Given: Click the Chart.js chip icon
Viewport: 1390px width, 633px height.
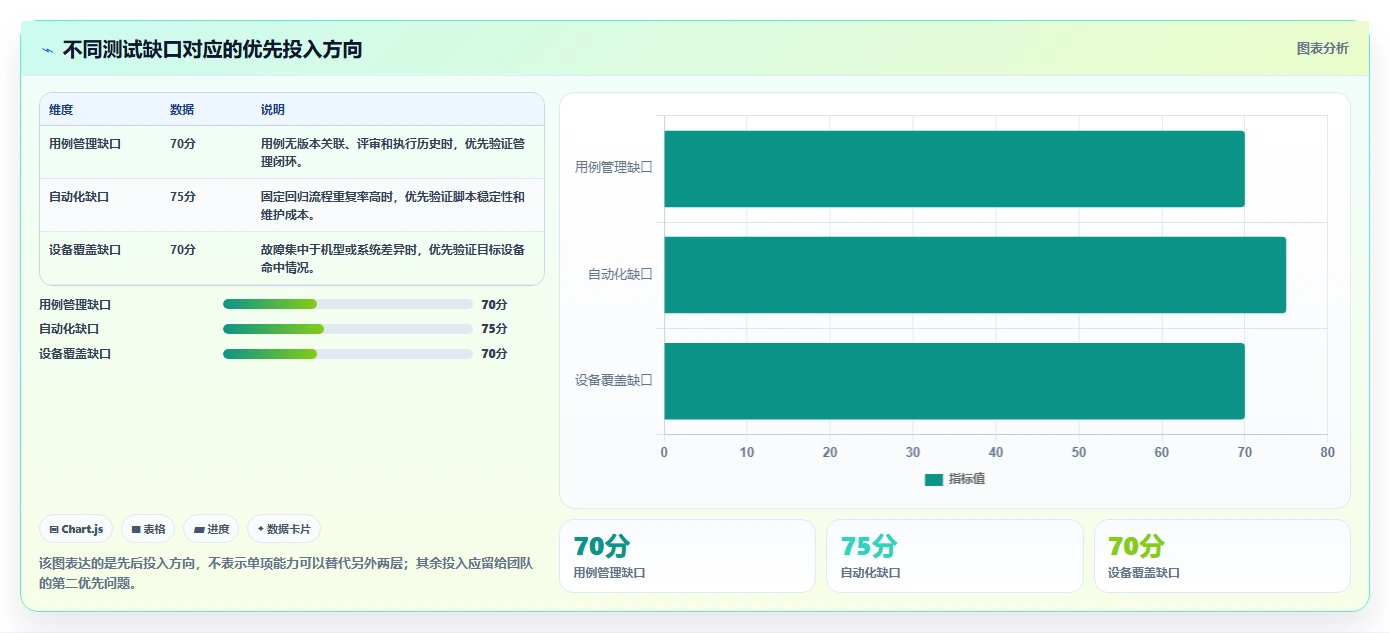Looking at the screenshot, I should (x=54, y=529).
